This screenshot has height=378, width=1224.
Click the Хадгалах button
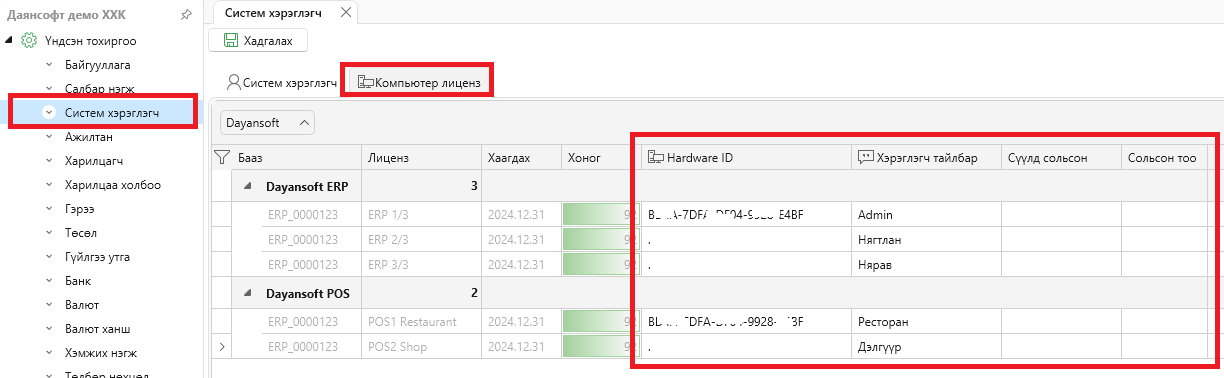click(x=257, y=40)
